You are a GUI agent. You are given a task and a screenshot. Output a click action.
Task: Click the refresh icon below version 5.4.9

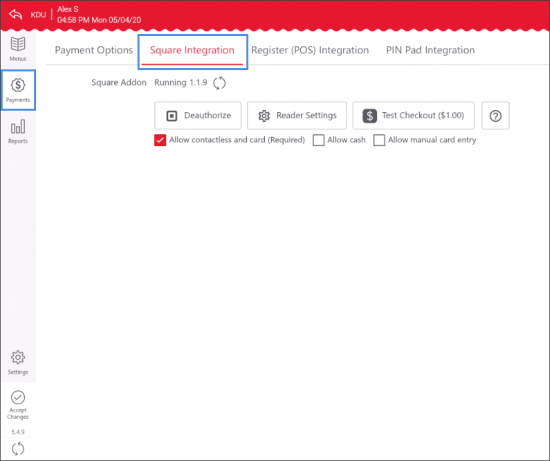coord(18,449)
